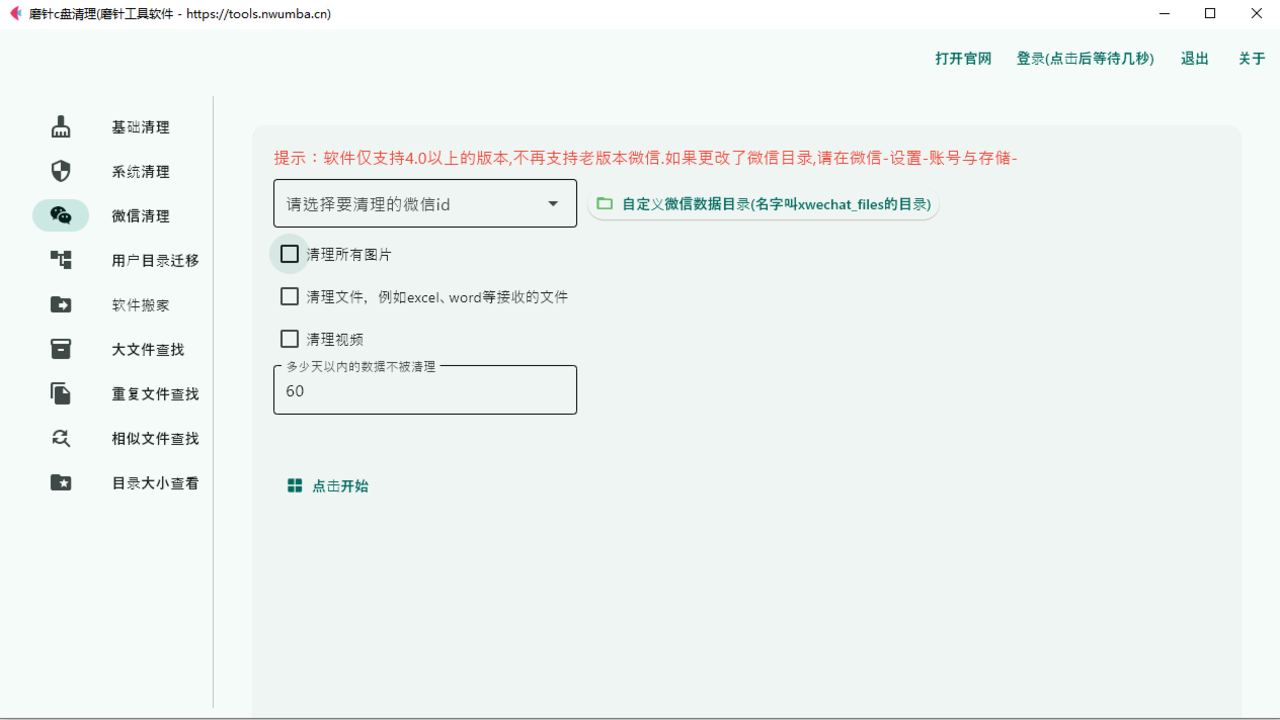
Task: Click the starred folder icon for 目录大小查看
Action: tap(61, 482)
